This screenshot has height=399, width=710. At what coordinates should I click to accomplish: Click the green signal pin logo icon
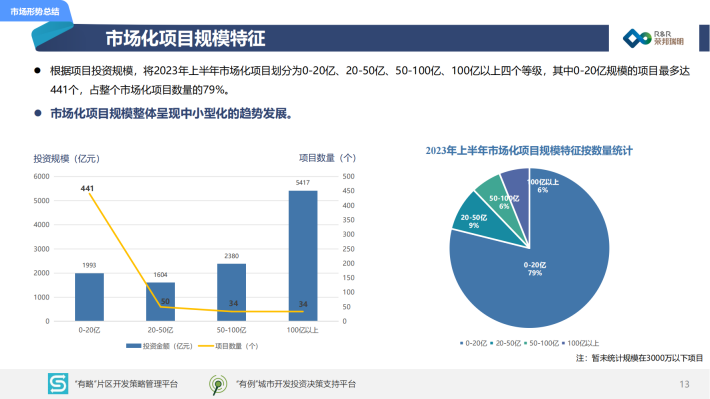pos(218,384)
